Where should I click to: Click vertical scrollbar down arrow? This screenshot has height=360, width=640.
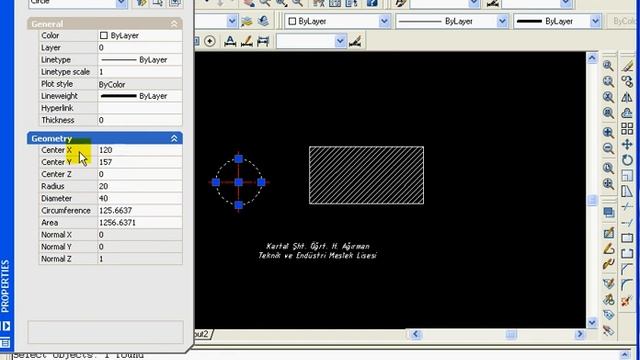[x=592, y=323]
